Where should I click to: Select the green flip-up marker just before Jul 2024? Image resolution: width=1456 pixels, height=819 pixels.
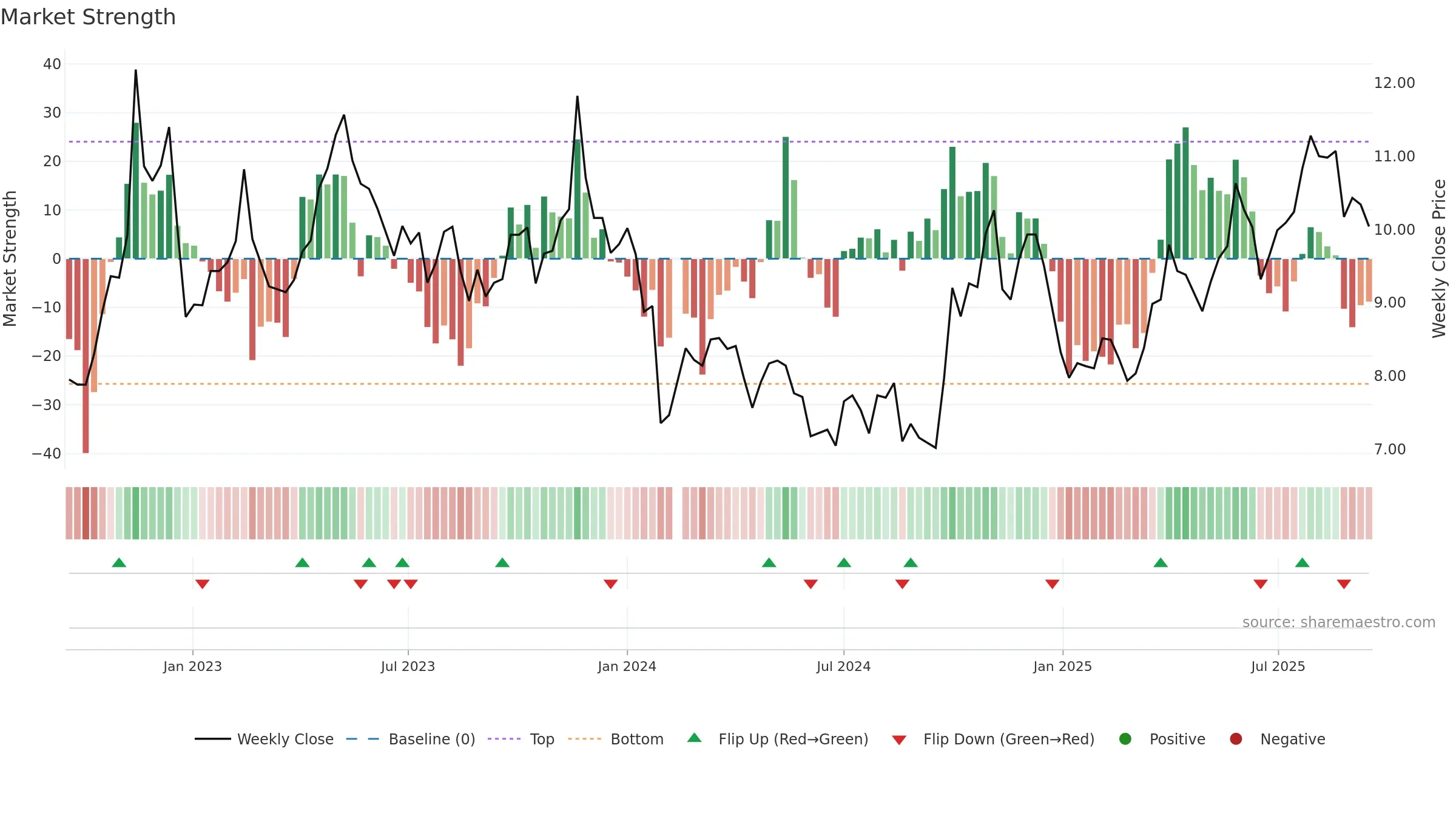[844, 562]
